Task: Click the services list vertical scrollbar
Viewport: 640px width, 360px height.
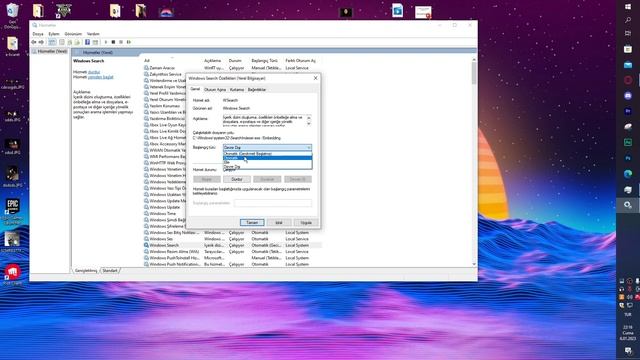Action: (474, 162)
